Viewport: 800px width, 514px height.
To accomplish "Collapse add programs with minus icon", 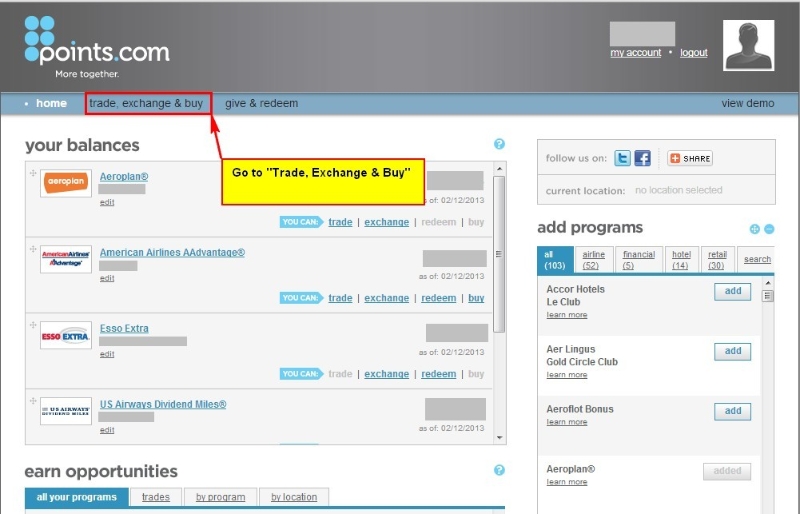I will (769, 229).
